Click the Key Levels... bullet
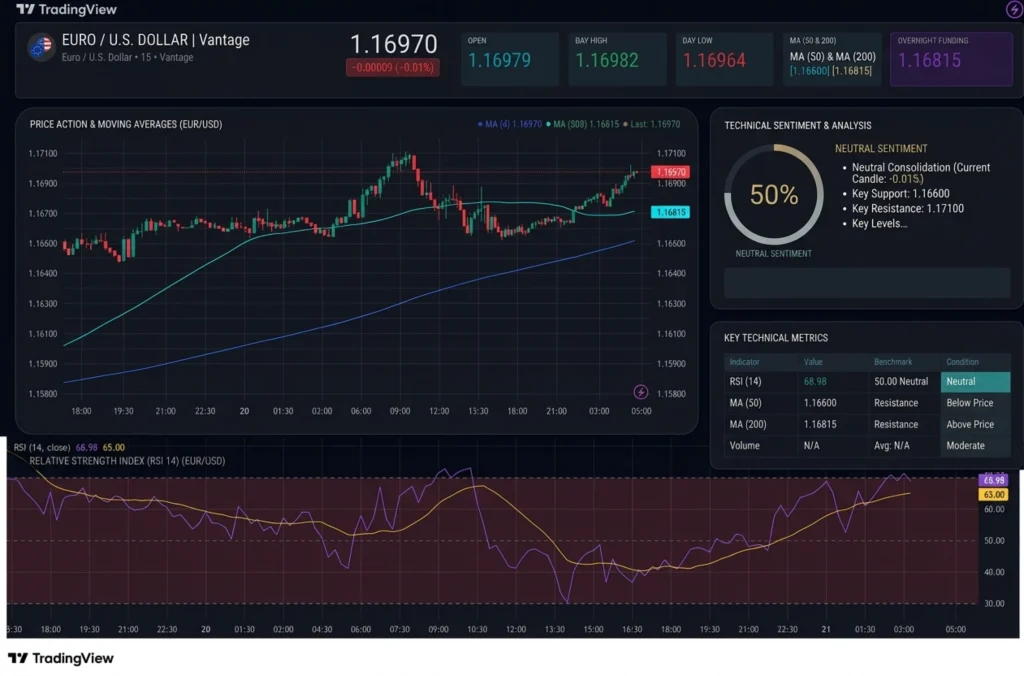 pyautogui.click(x=879, y=223)
